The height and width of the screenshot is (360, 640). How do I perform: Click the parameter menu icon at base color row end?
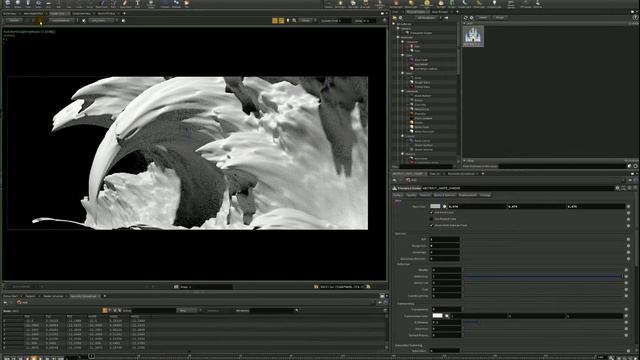[628, 207]
